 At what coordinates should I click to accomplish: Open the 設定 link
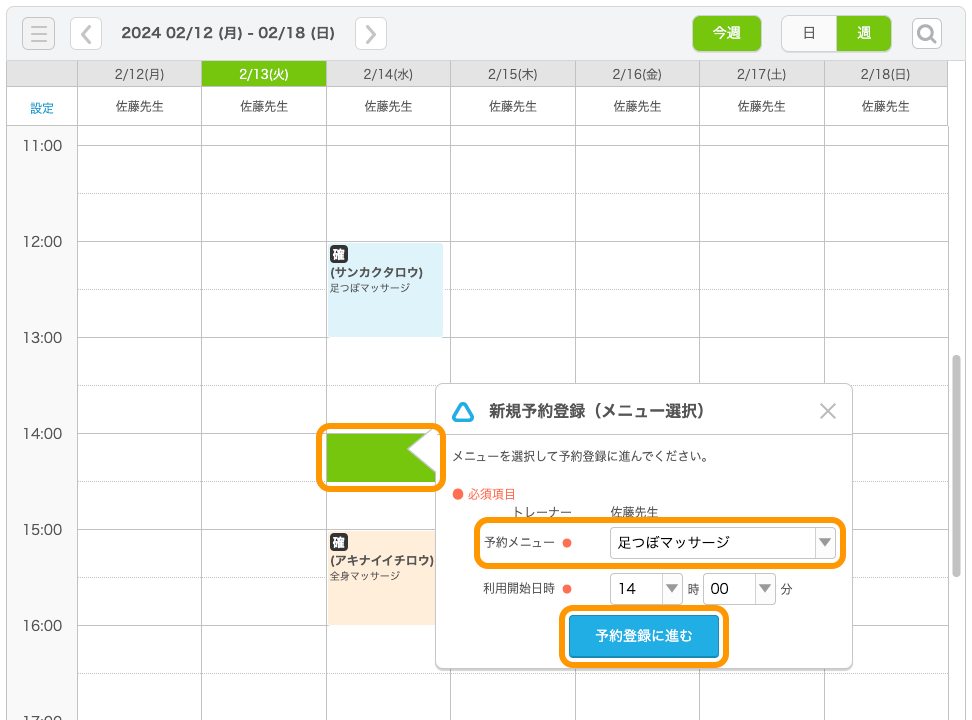point(42,108)
